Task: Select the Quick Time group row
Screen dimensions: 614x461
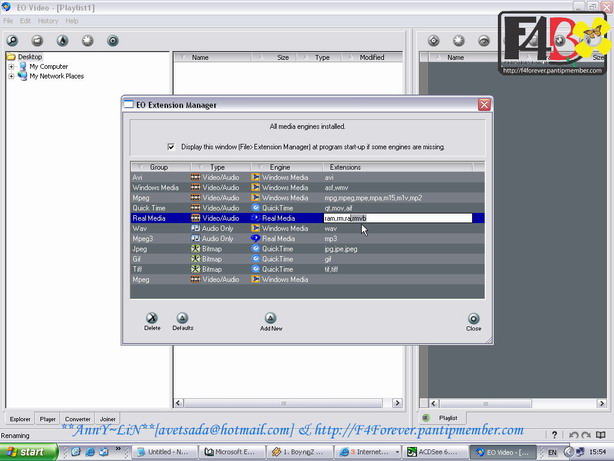Action: (307, 208)
